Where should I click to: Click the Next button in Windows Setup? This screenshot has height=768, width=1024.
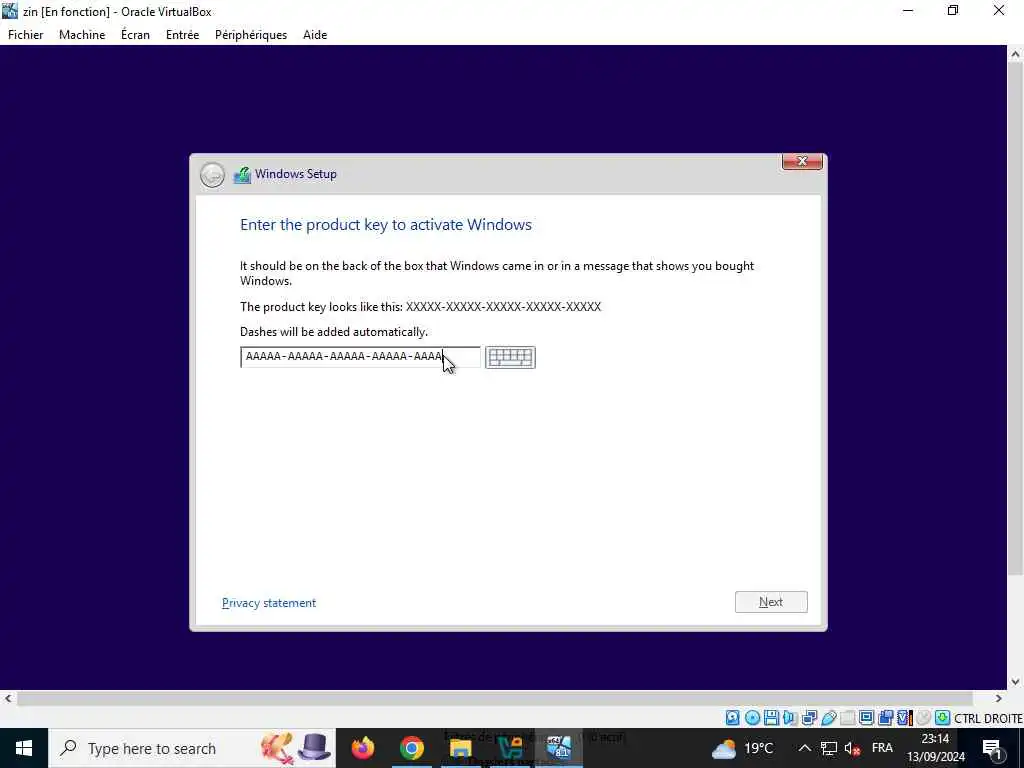click(771, 602)
